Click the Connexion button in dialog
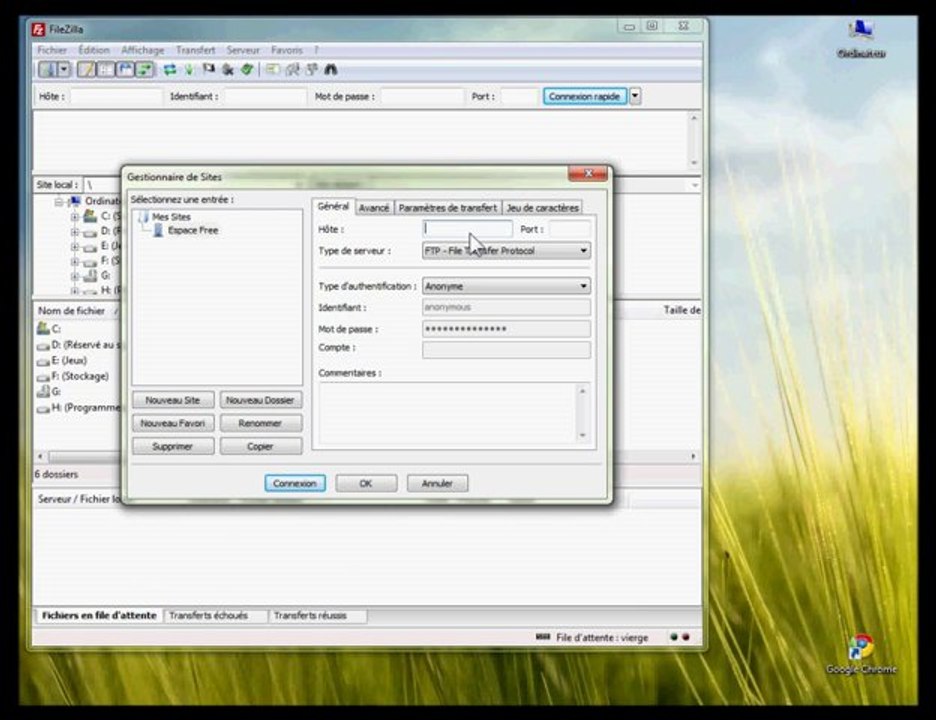This screenshot has width=936, height=720. (x=295, y=483)
